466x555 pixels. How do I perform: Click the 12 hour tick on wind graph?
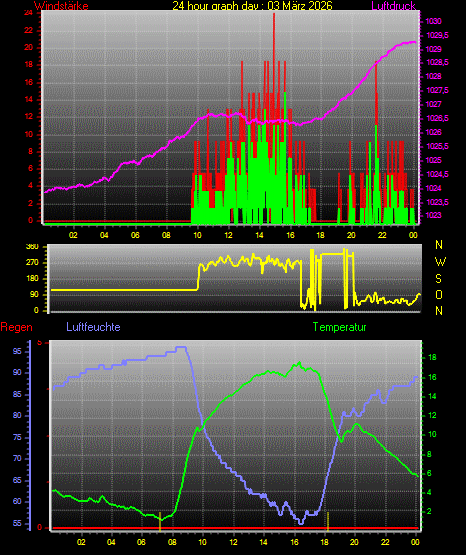(x=228, y=235)
